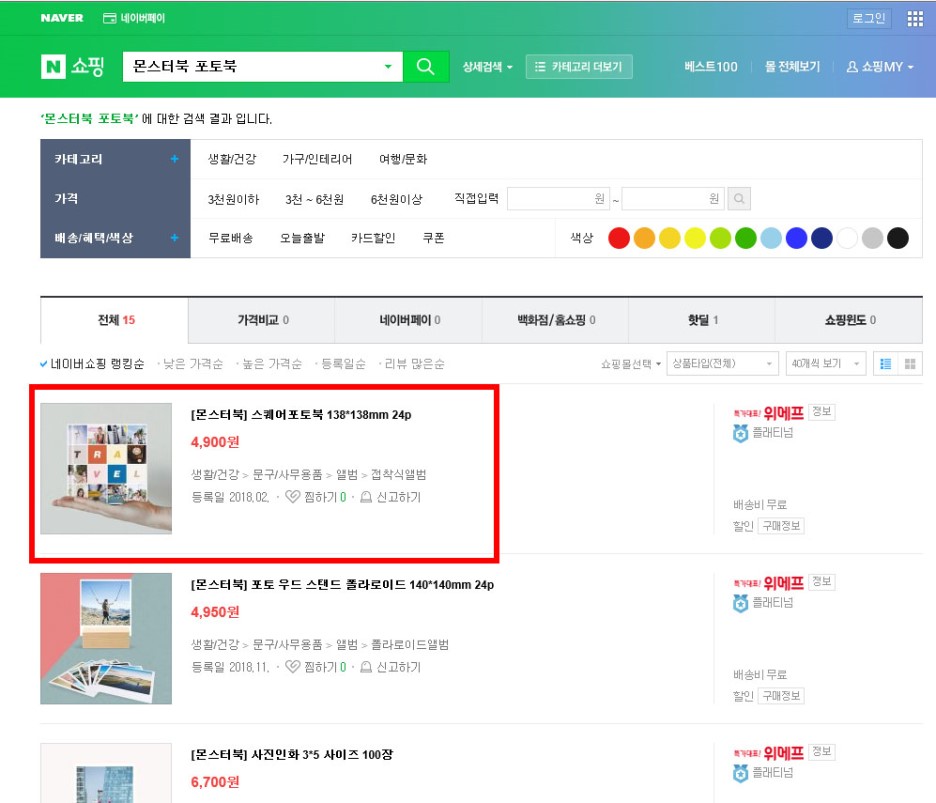
Task: Filter by 가구/인테리어 category
Action: click(317, 159)
